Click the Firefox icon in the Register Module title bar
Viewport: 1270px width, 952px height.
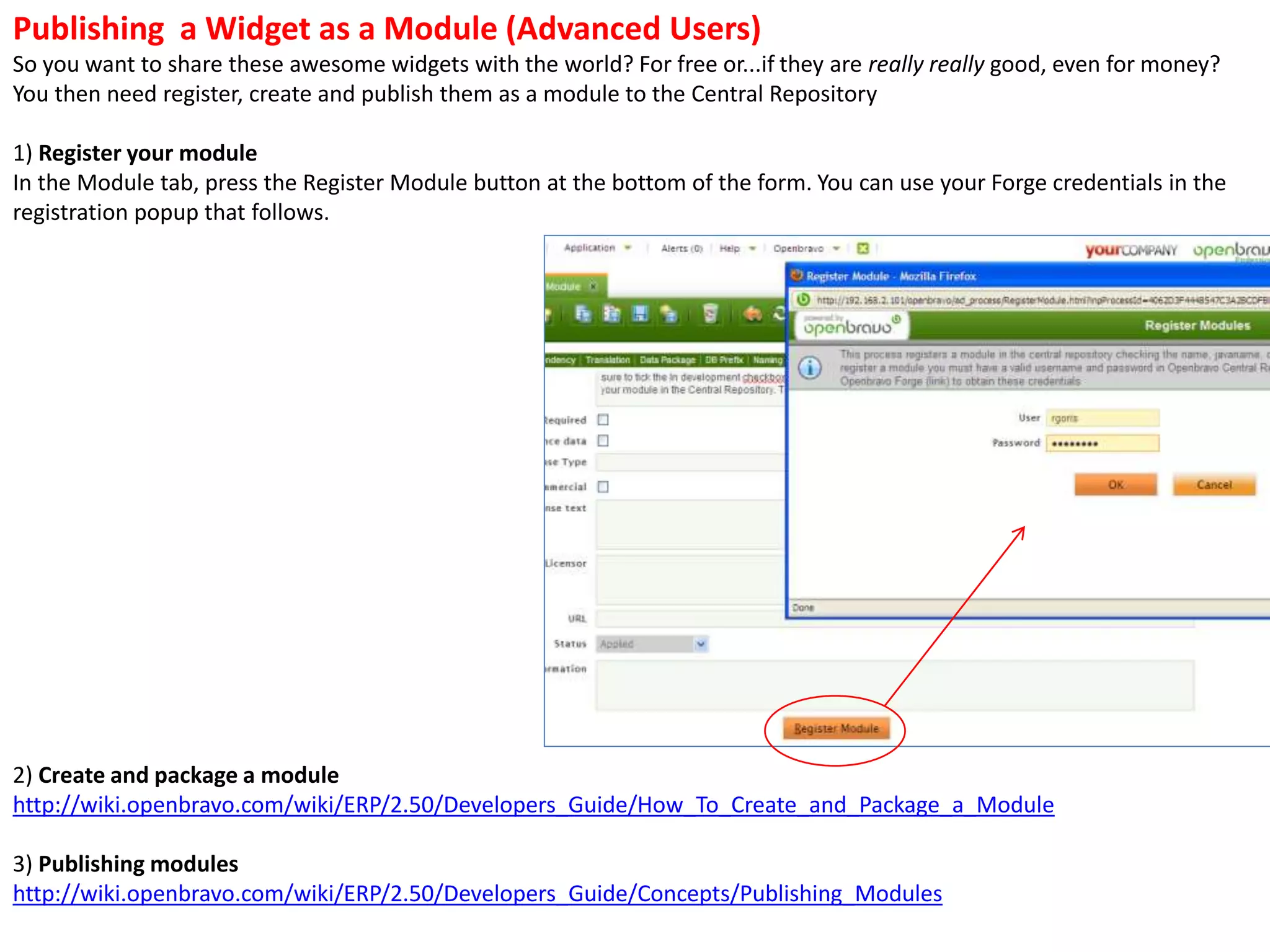tap(797, 276)
